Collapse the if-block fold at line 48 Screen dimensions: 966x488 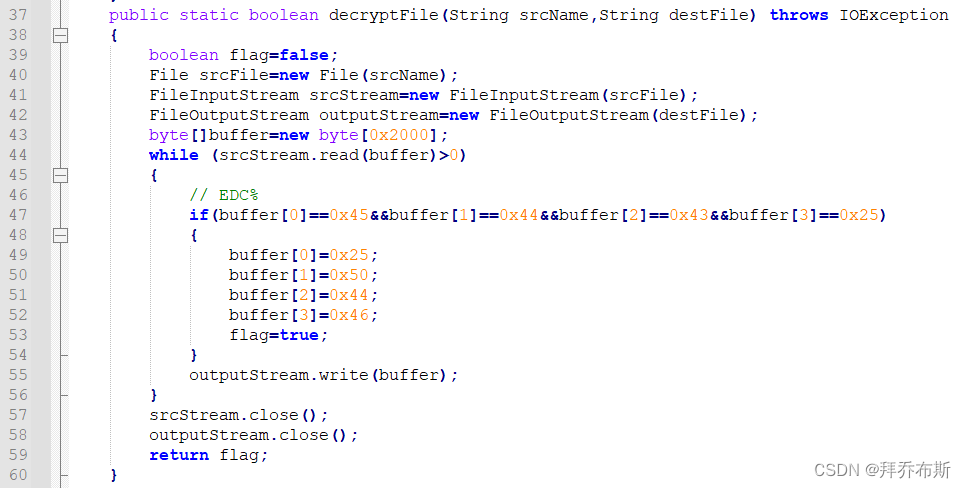point(60,235)
